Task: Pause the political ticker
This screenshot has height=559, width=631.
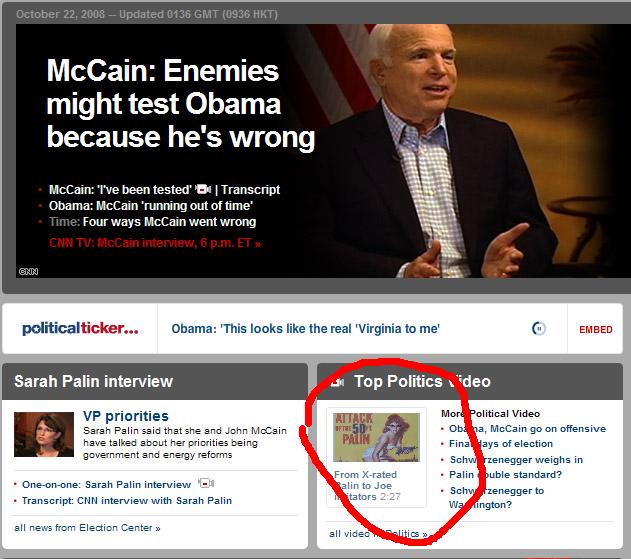Action: point(538,328)
